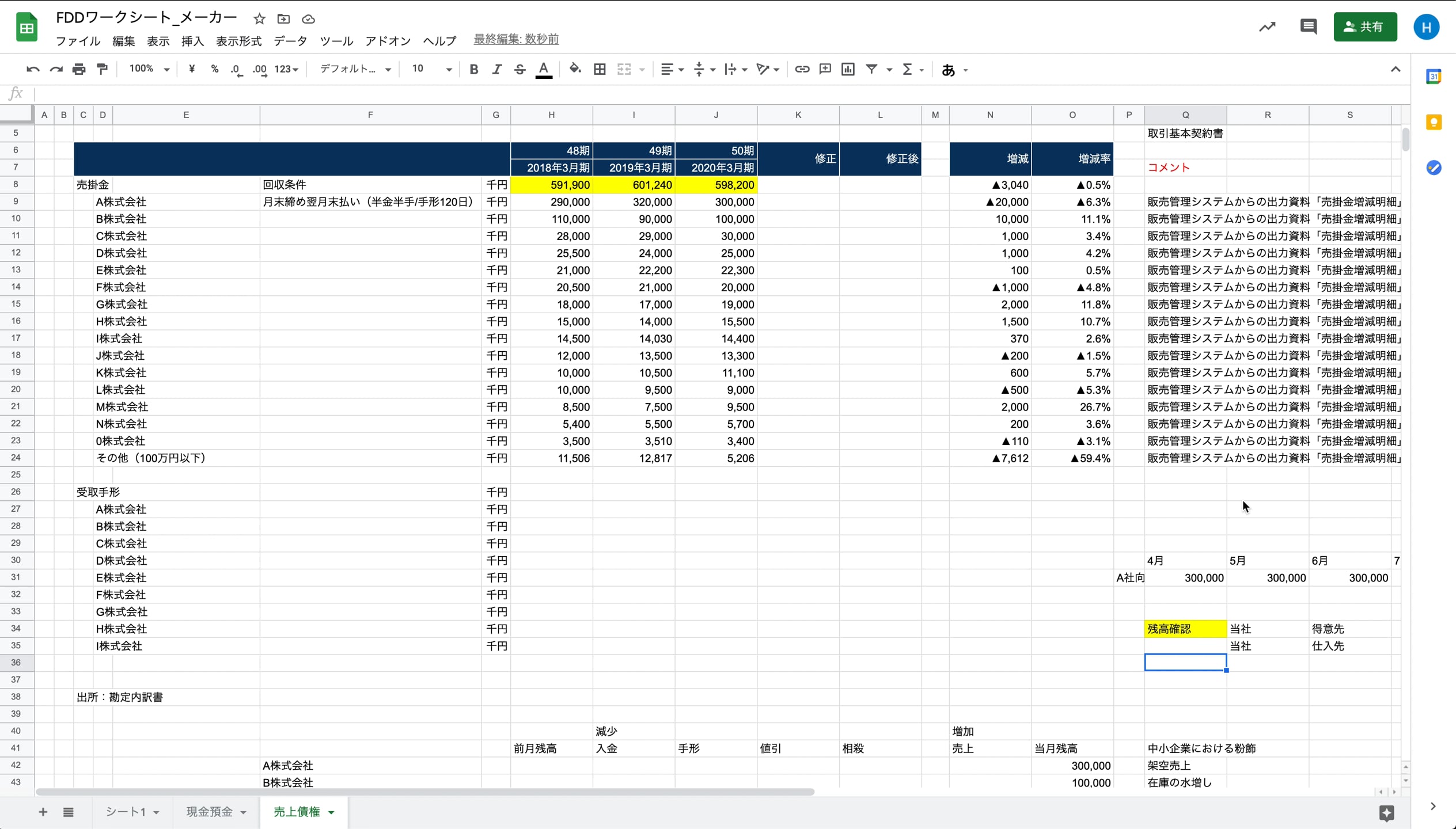Open the font size dropdown
Screen dimensions: 1456x829
tap(431, 70)
